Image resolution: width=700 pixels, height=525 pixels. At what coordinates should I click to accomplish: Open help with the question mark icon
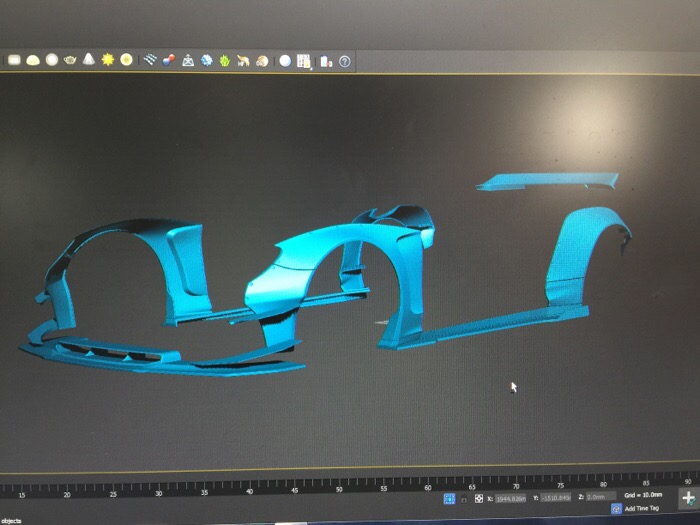coord(345,62)
